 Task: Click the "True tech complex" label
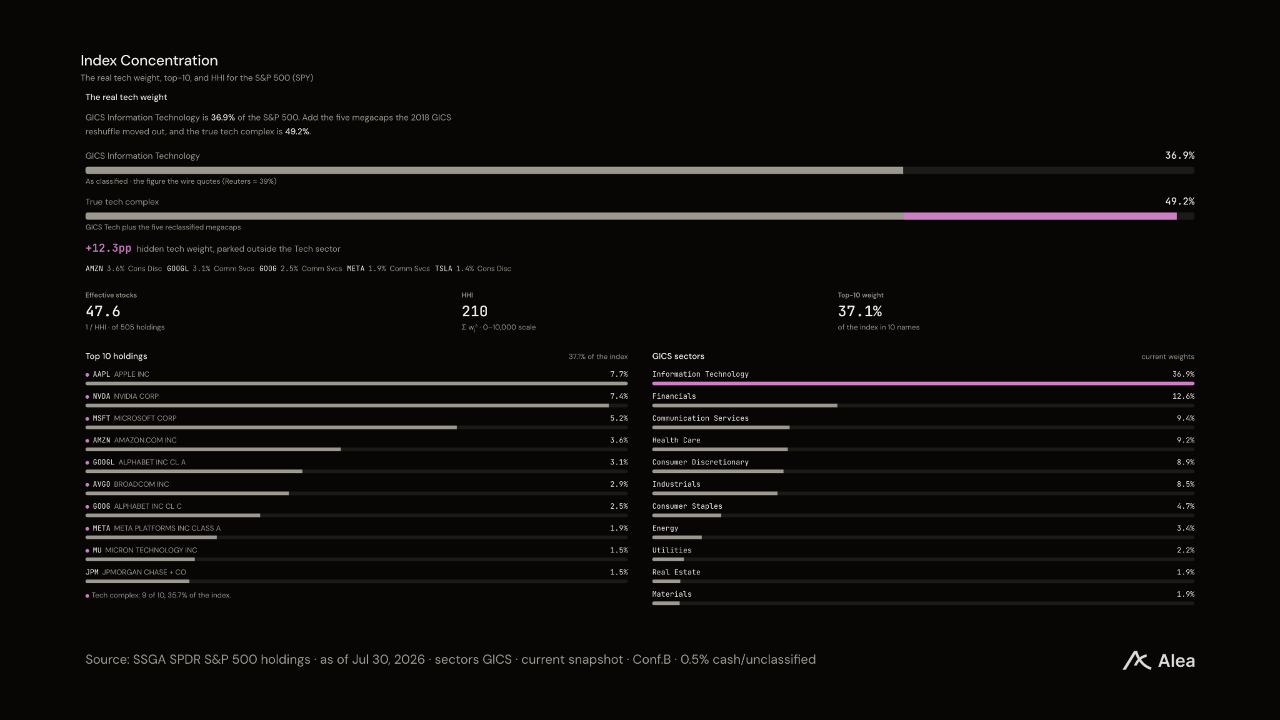(122, 202)
